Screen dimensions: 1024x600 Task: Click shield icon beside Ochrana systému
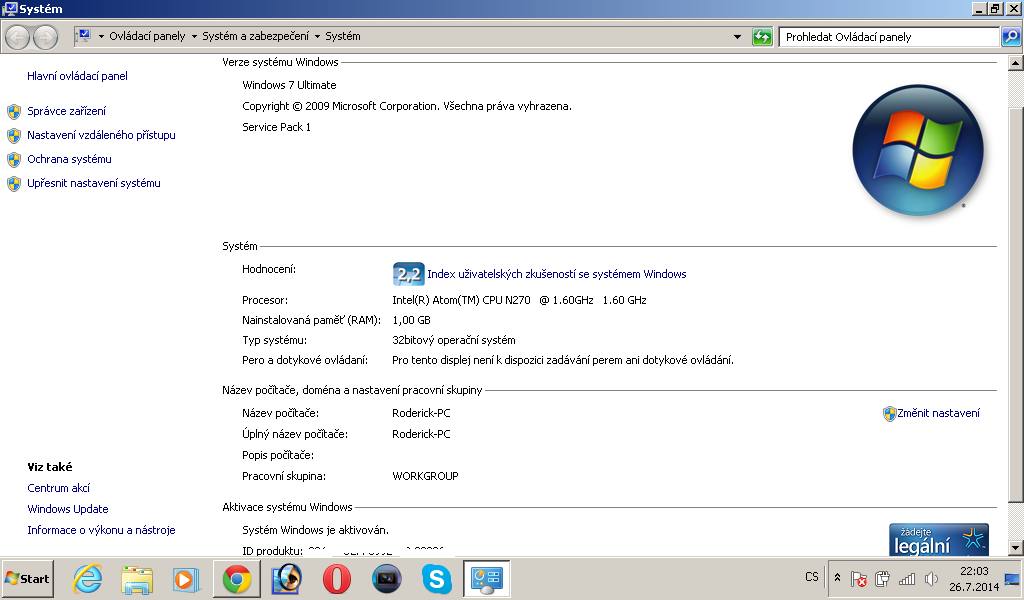click(14, 160)
